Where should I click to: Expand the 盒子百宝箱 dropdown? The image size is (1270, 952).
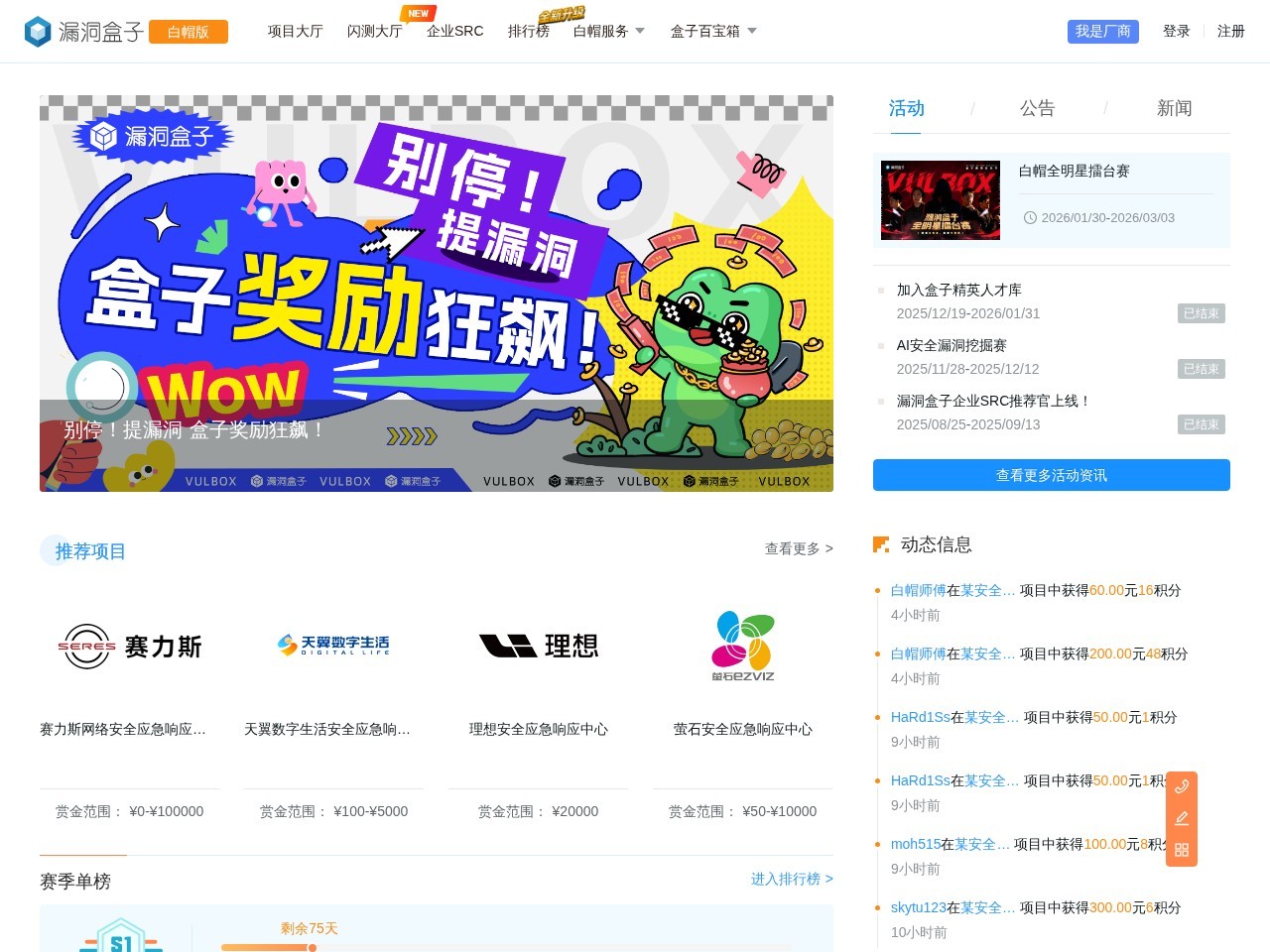click(712, 31)
